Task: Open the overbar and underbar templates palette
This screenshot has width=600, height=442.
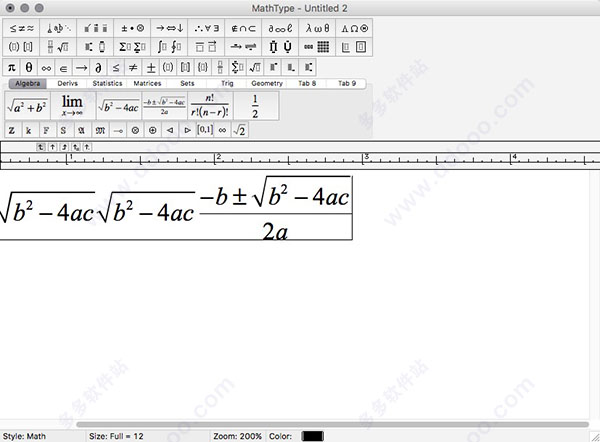Action: point(207,47)
